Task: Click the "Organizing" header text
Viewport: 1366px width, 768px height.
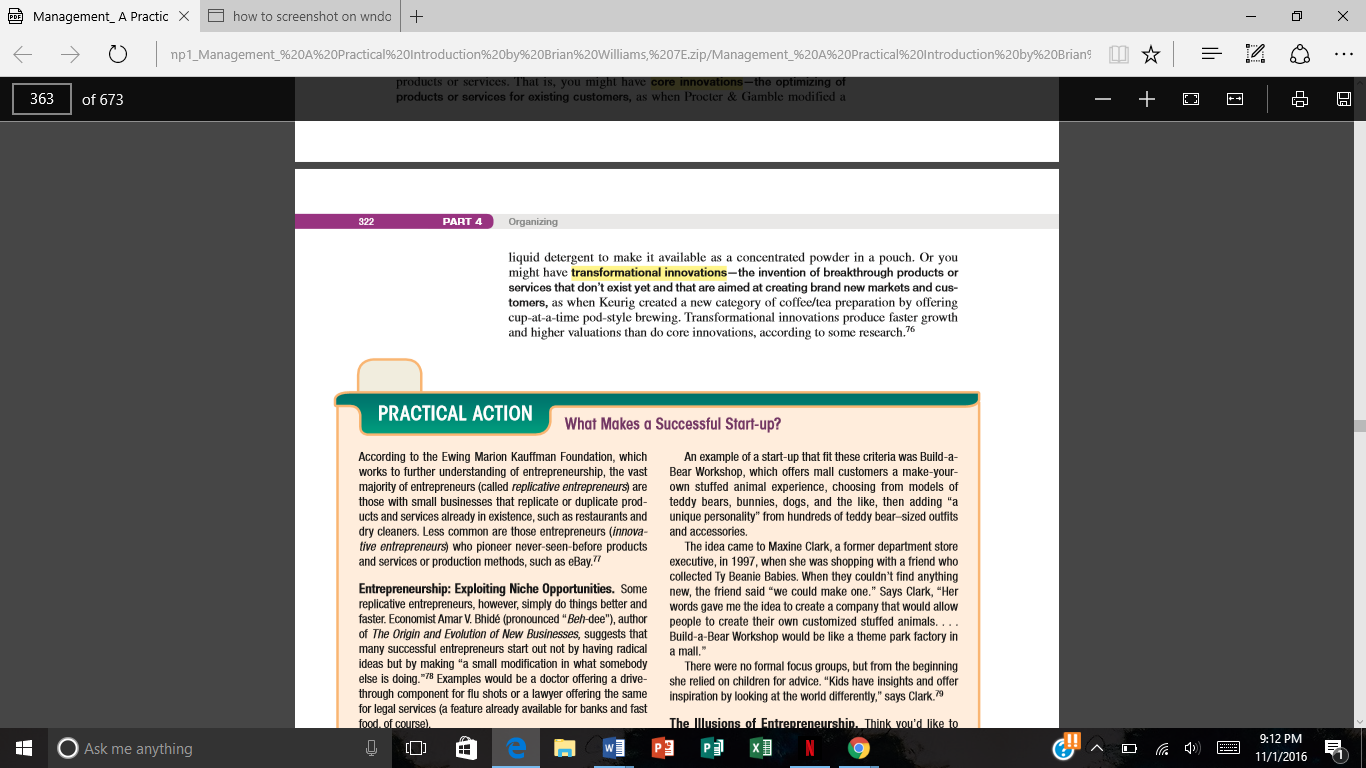Action: [x=533, y=222]
